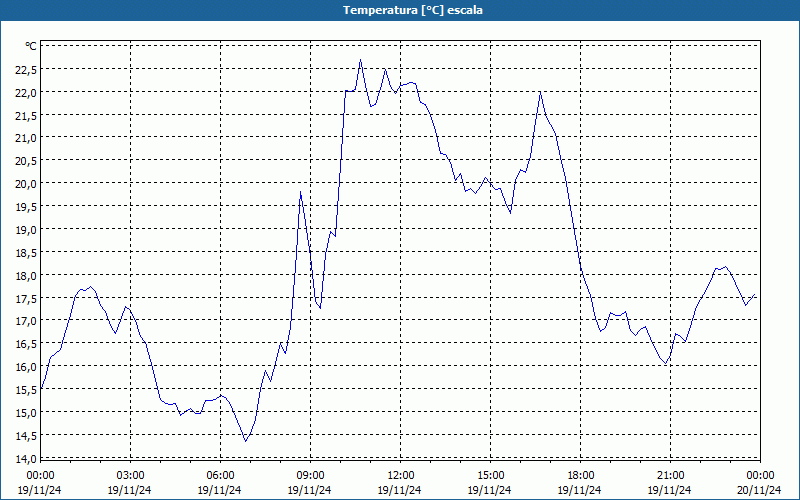Click the 19/11/24 date under 12:00
This screenshot has width=800, height=500.
coord(399,490)
